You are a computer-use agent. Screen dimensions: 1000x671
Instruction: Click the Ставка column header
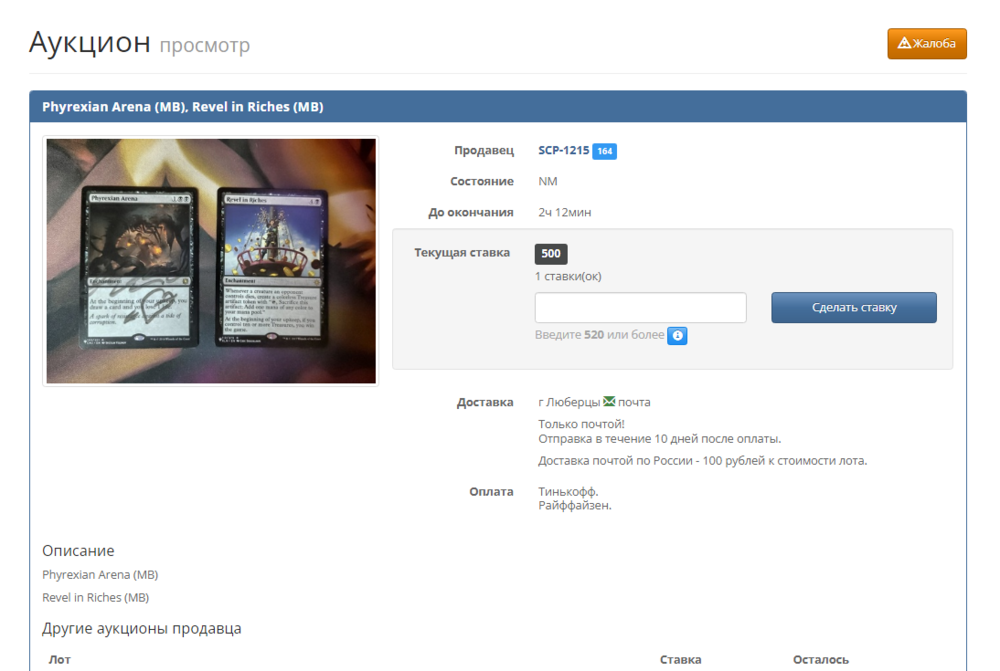[680, 660]
